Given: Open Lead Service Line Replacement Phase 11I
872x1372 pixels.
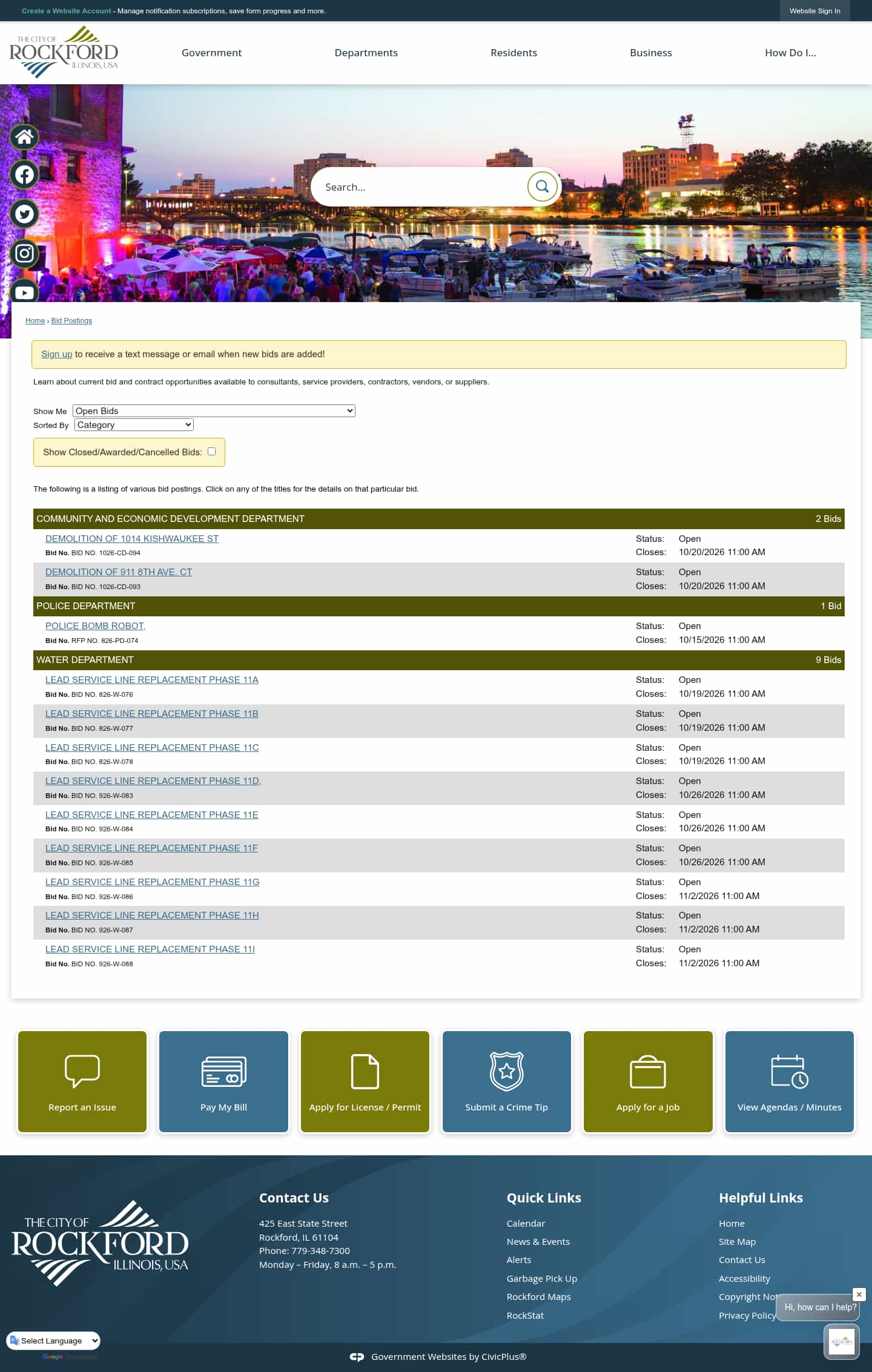Looking at the screenshot, I should tap(150, 949).
